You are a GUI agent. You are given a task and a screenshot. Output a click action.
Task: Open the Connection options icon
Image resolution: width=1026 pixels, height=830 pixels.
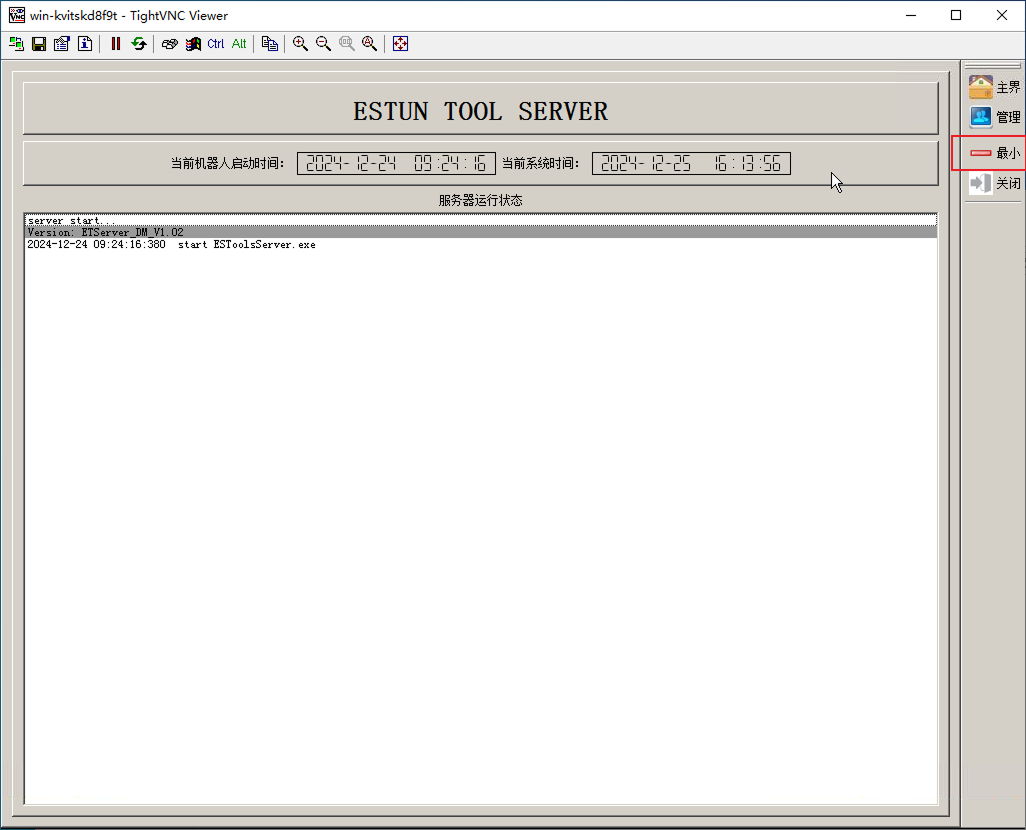(x=62, y=44)
